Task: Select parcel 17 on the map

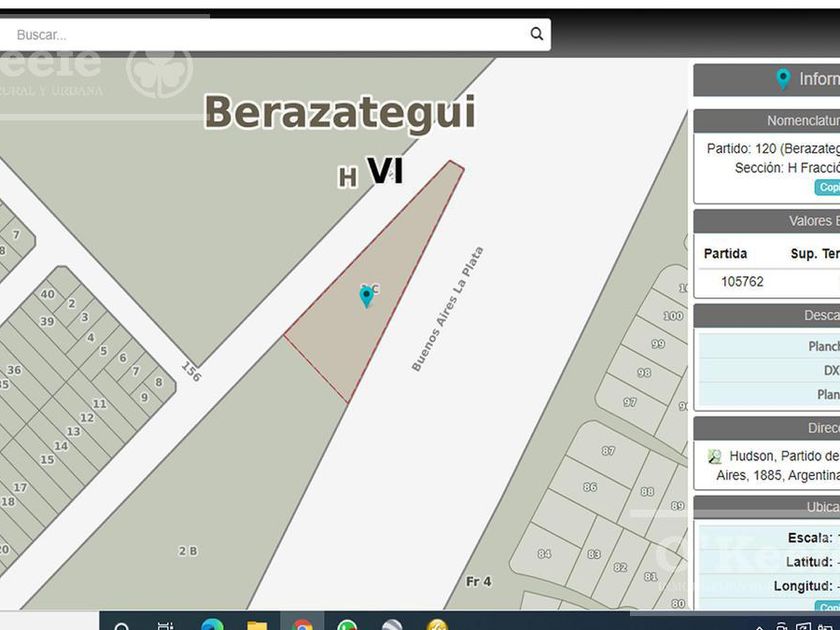Action: coord(20,488)
